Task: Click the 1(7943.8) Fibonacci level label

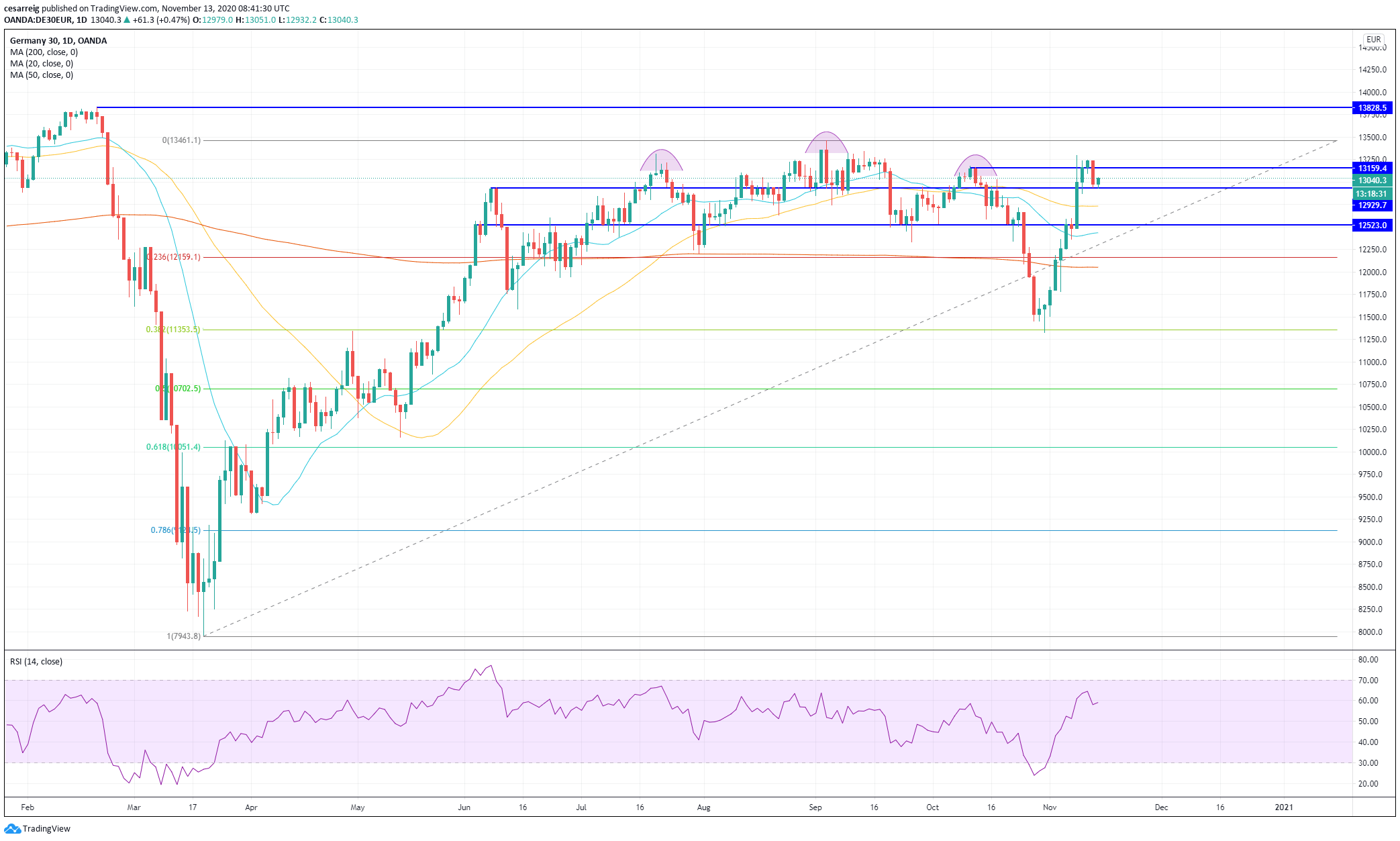Action: pos(183,636)
